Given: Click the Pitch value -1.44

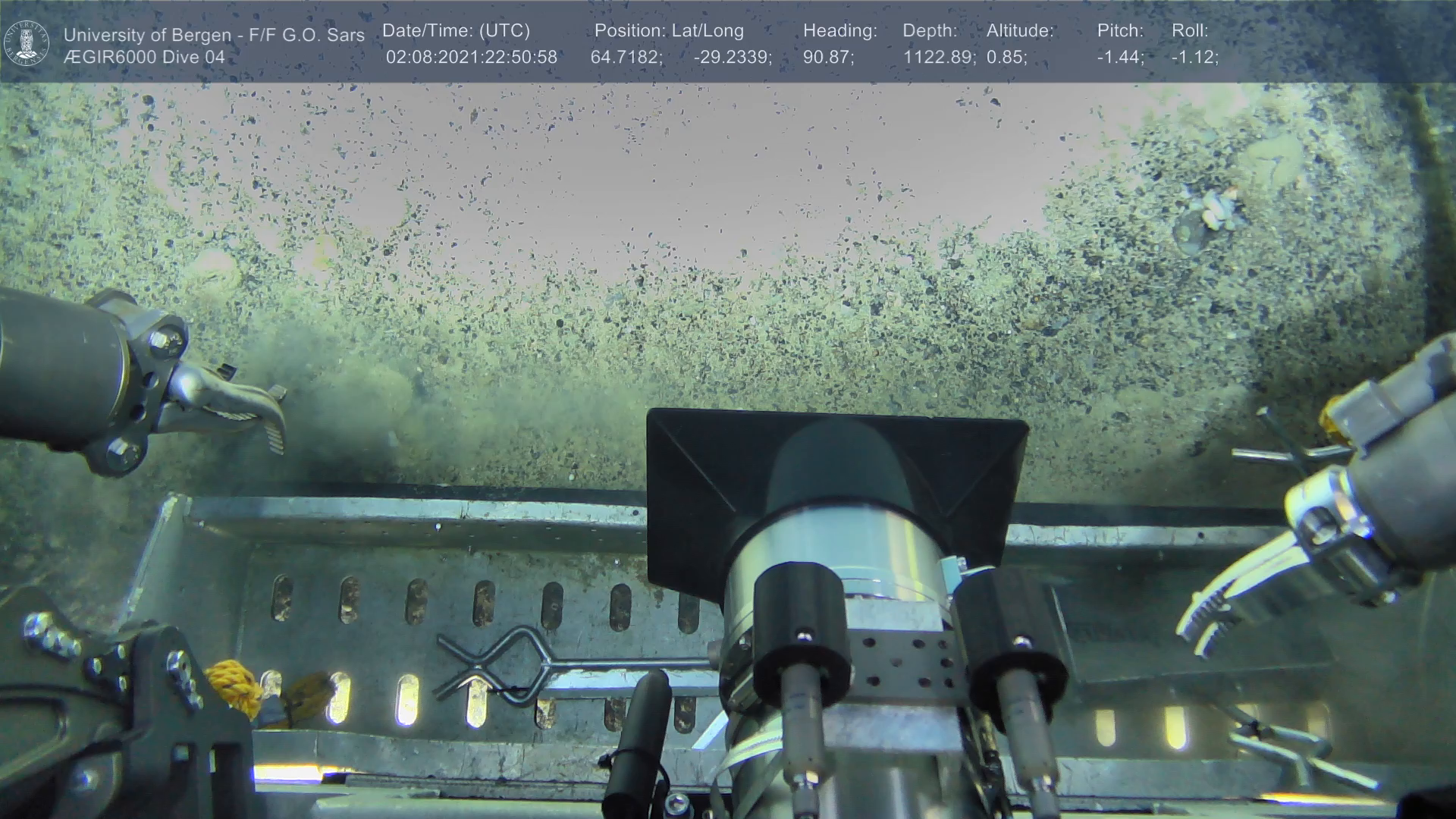Looking at the screenshot, I should 1120,58.
